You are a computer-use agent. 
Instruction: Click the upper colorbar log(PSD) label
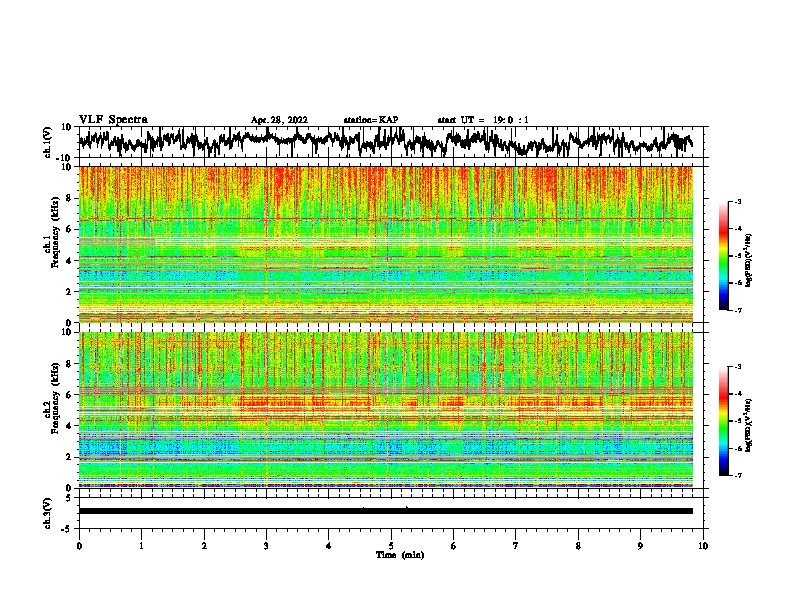point(749,261)
